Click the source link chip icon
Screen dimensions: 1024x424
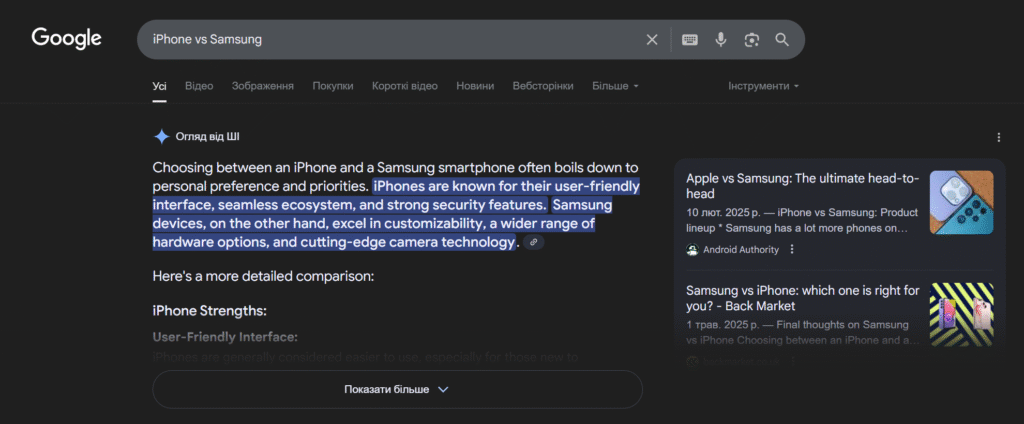coord(534,242)
